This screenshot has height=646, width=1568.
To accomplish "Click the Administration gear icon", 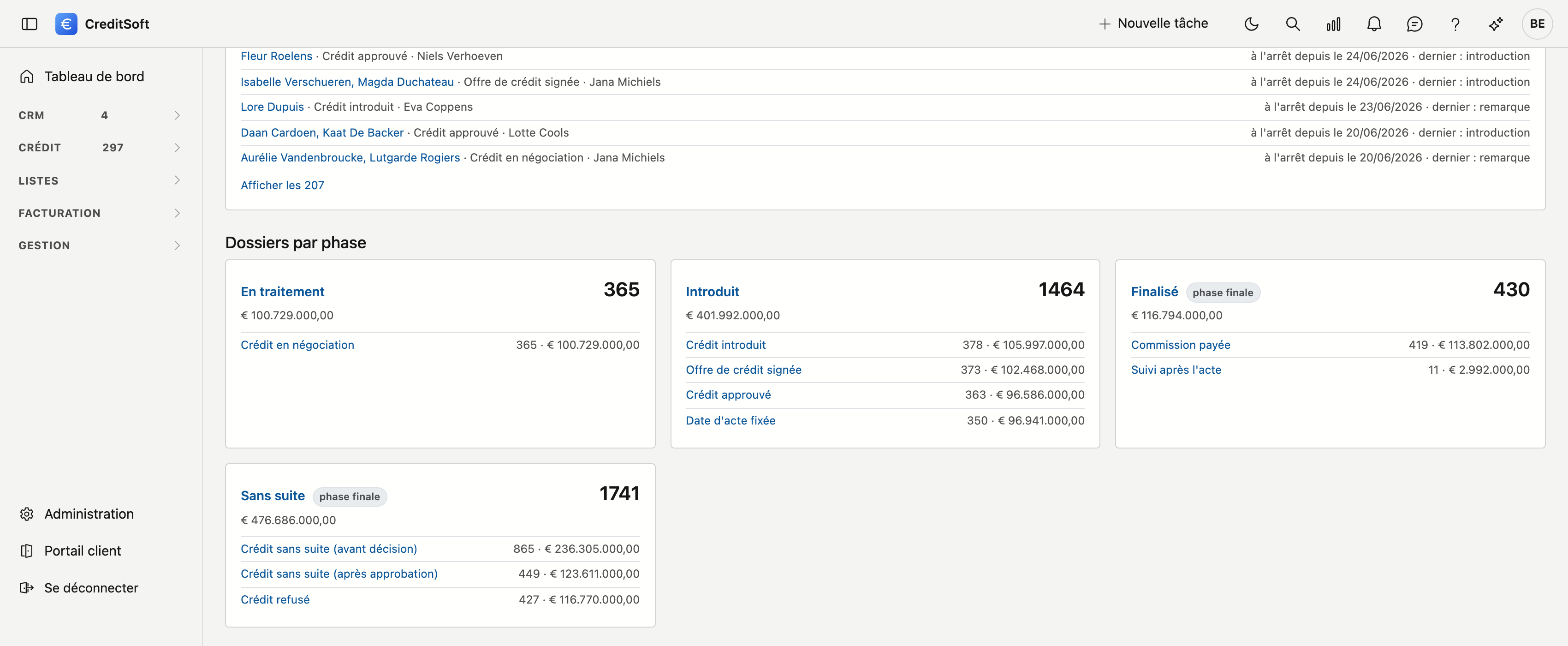I will [x=27, y=514].
